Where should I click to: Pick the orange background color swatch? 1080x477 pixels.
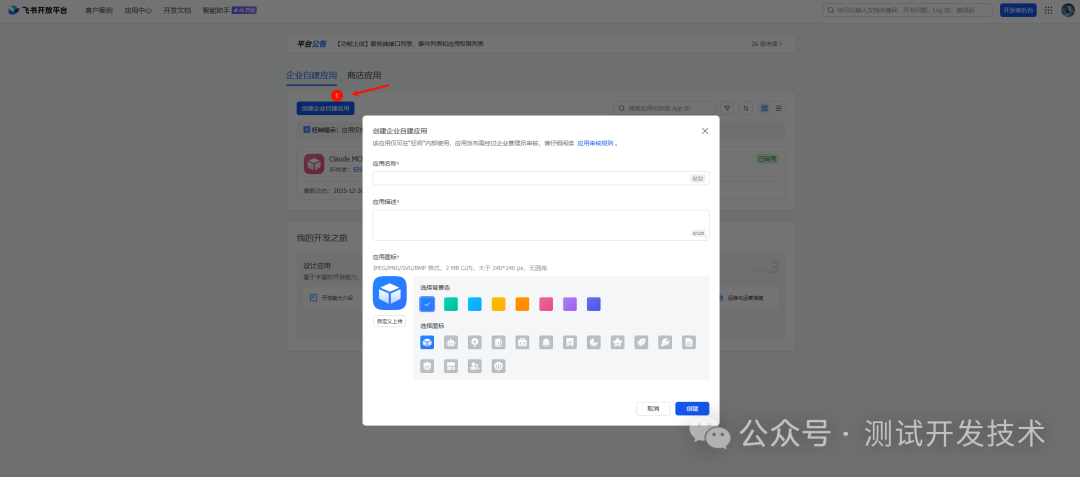[522, 304]
